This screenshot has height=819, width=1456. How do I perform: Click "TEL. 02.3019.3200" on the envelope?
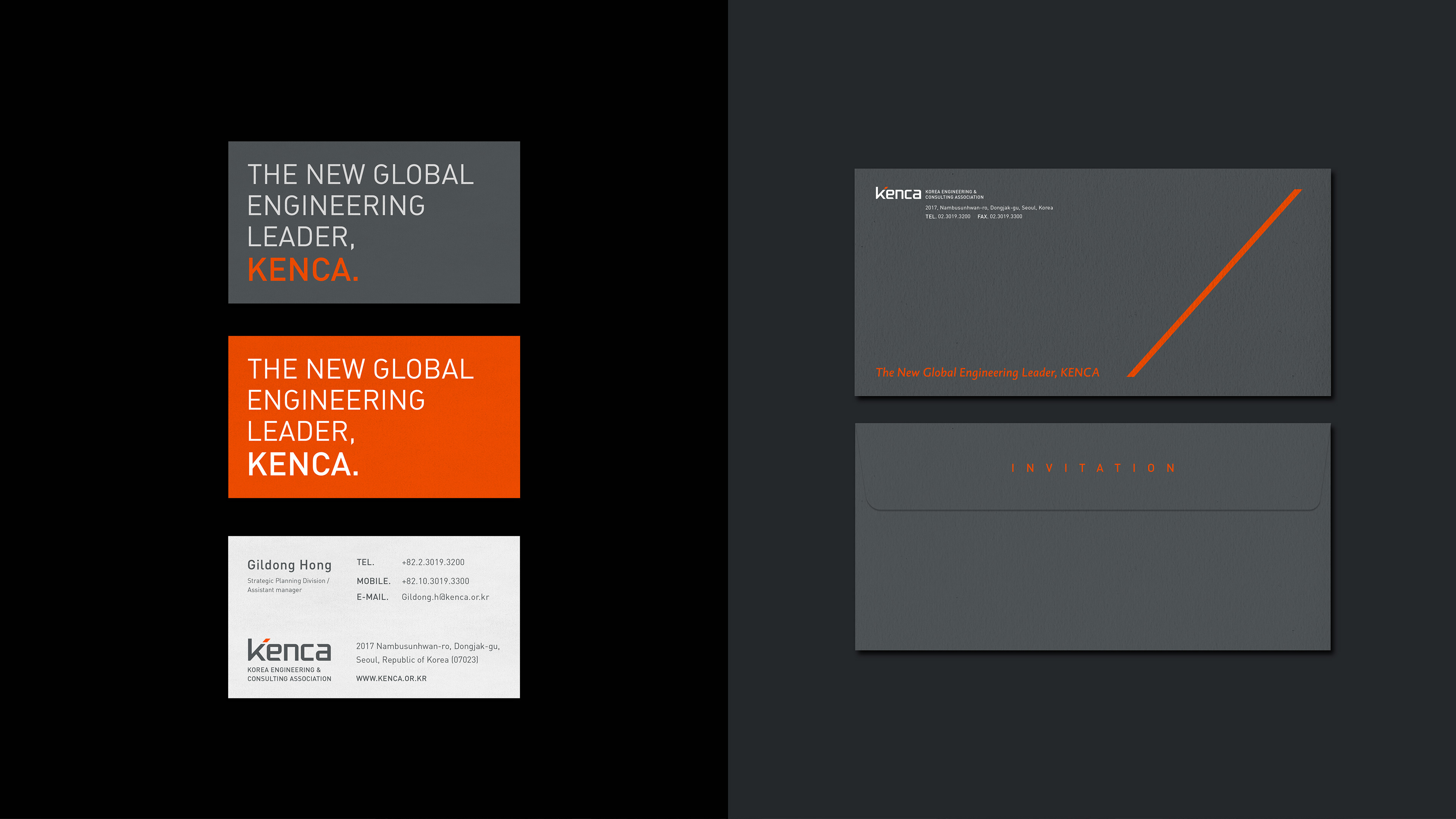coord(947,217)
